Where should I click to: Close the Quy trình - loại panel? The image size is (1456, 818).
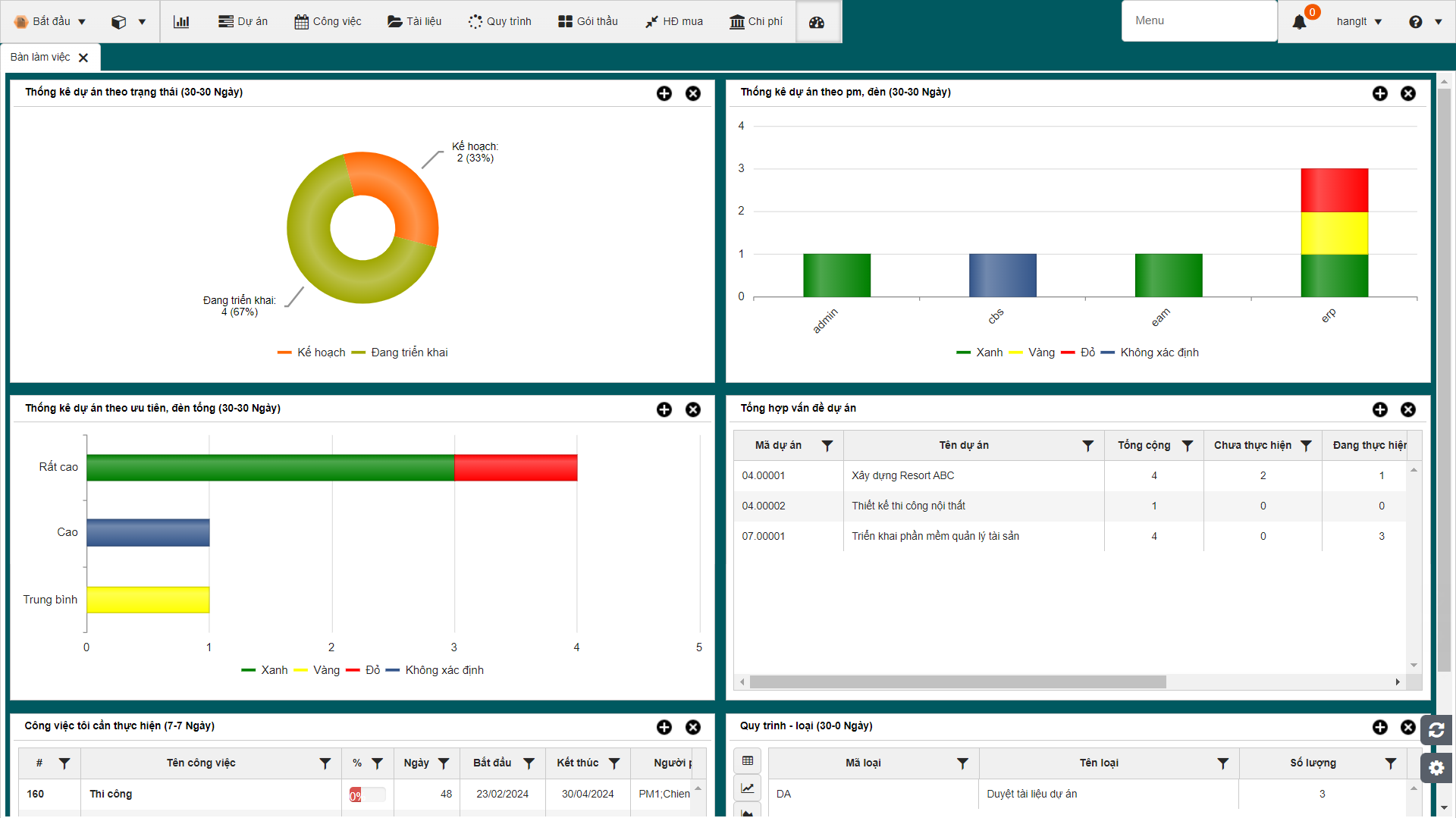click(x=1408, y=727)
